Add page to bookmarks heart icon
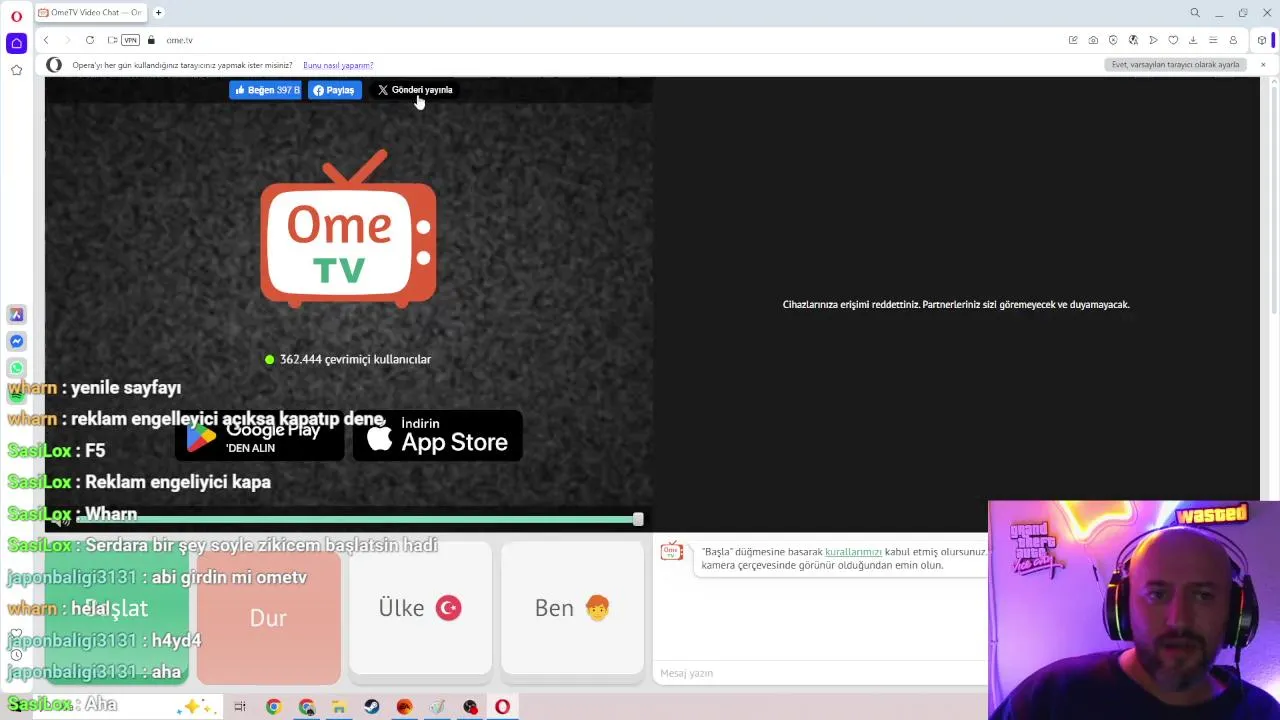This screenshot has width=1280, height=720. tap(1173, 40)
